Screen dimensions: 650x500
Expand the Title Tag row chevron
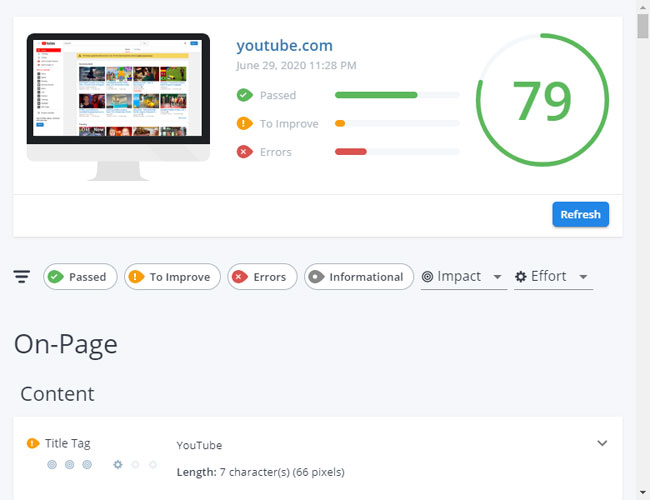pos(602,443)
